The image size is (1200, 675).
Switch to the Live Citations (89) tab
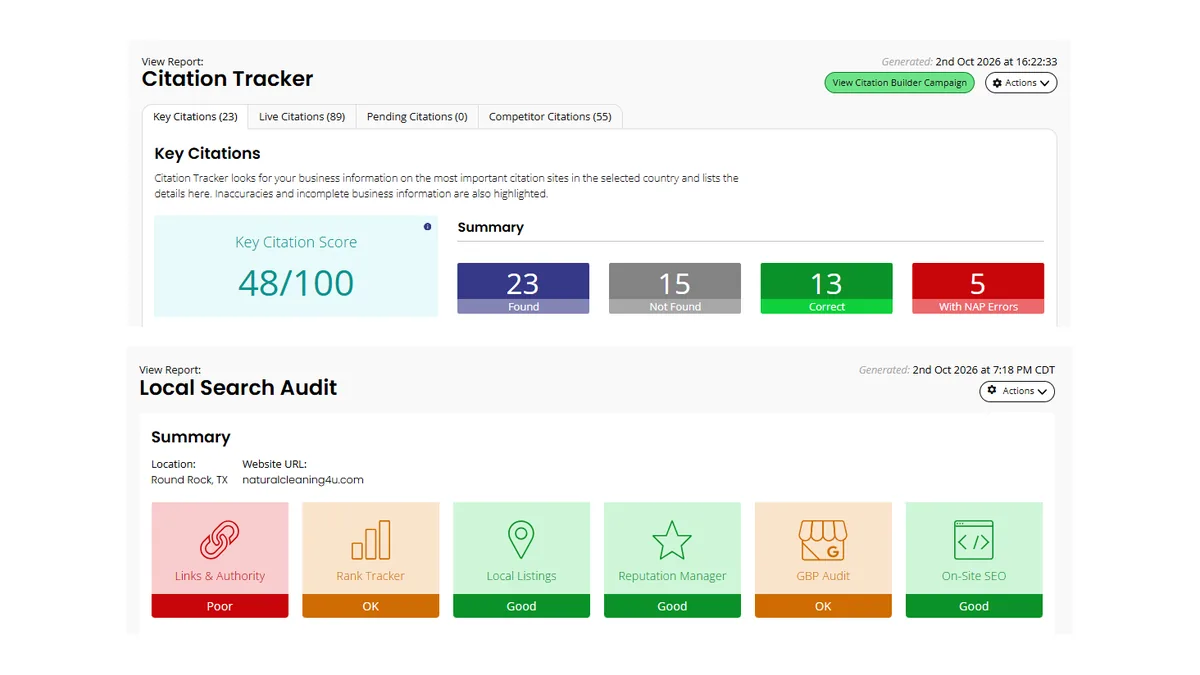[x=302, y=117]
